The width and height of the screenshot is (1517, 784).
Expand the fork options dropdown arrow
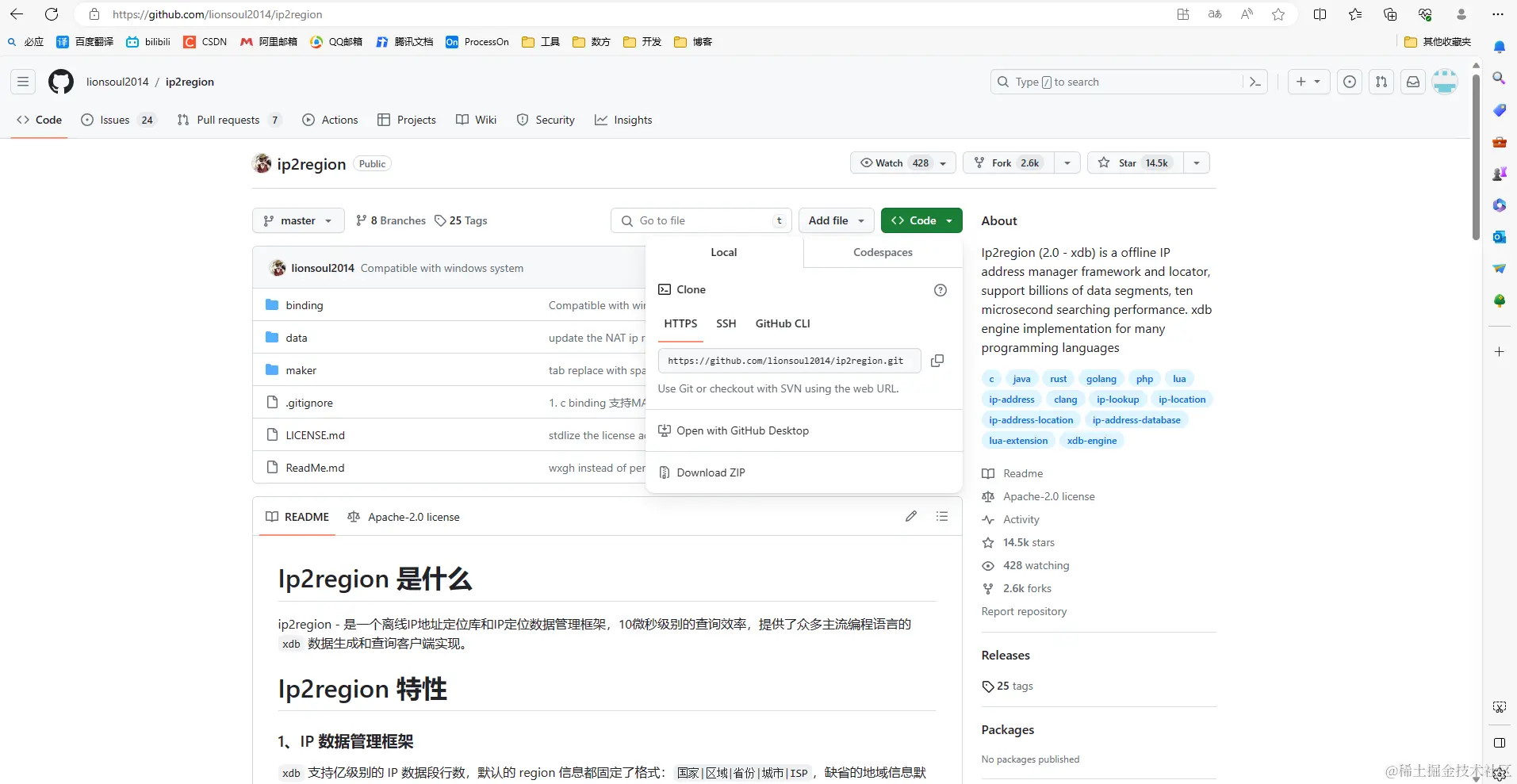(x=1067, y=163)
